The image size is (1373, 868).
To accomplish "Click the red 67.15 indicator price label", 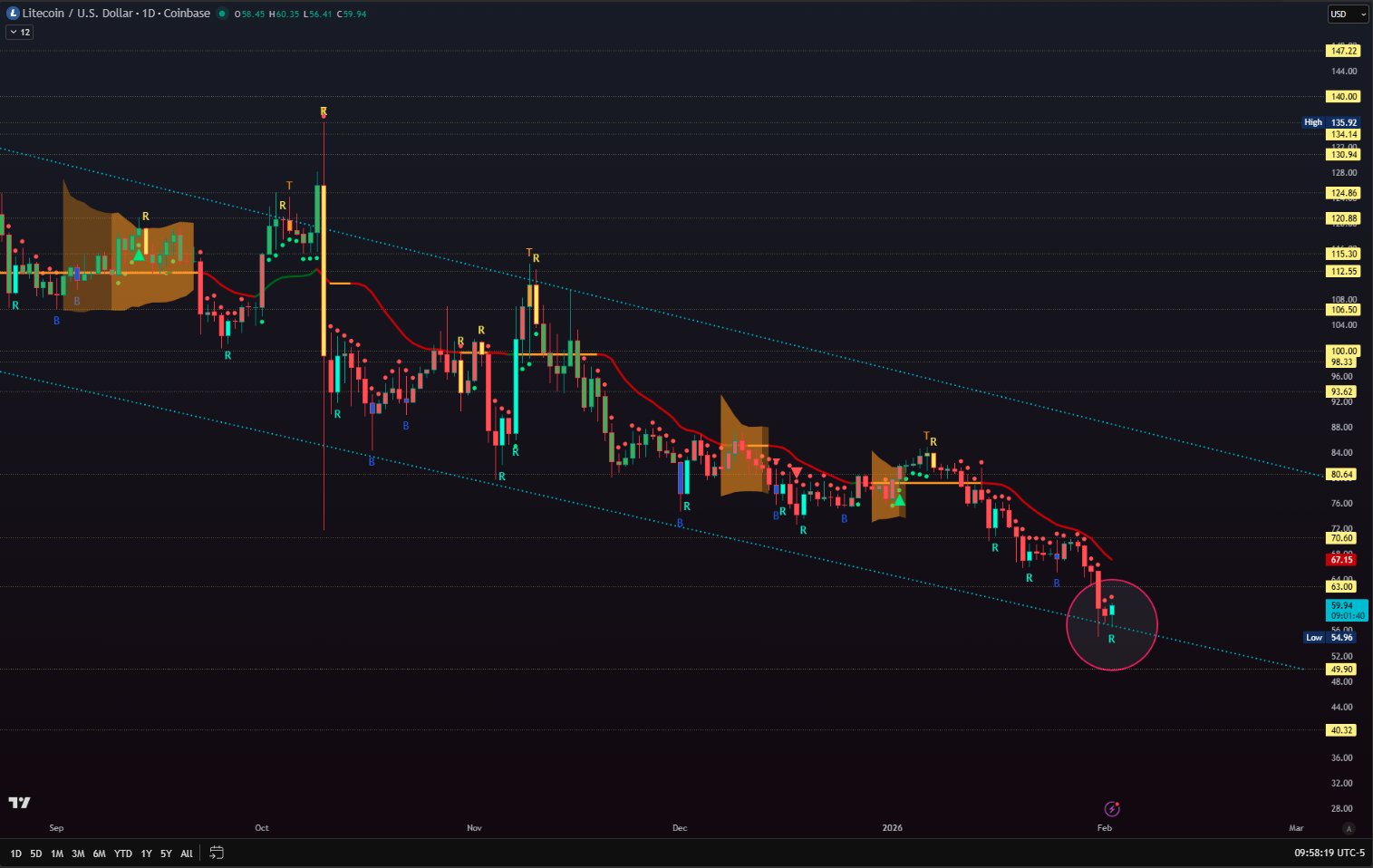I will [1342, 560].
